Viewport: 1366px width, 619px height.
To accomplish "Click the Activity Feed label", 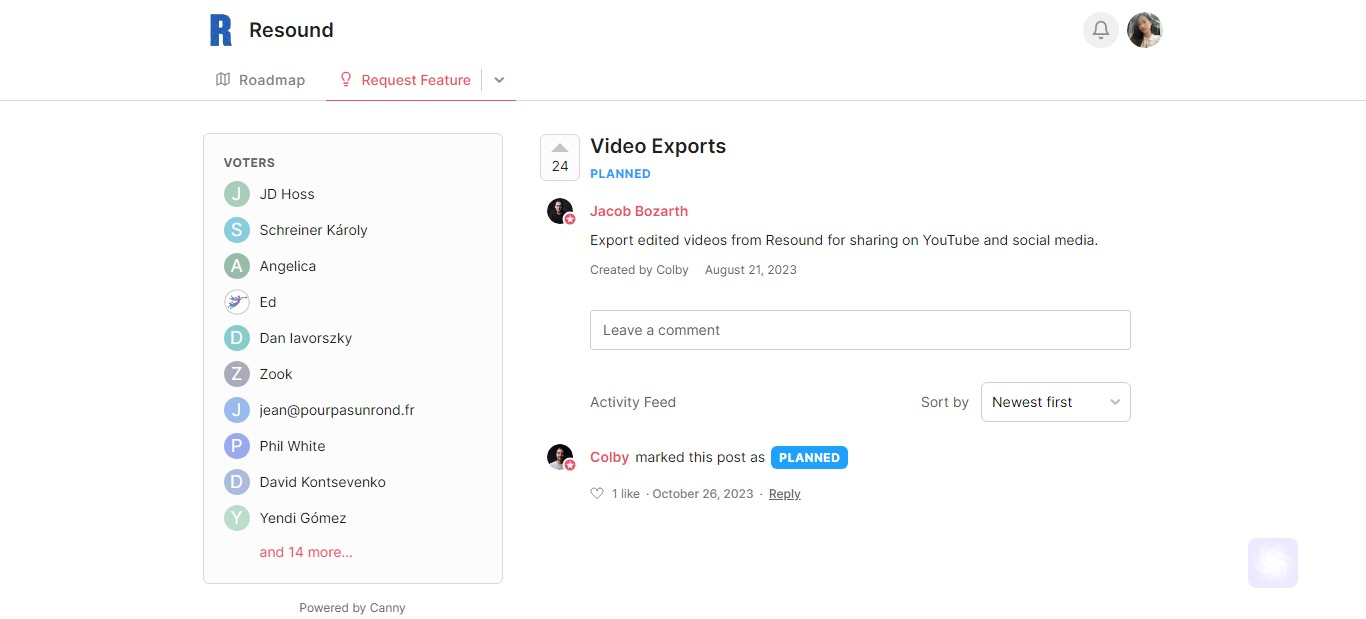I will (633, 402).
